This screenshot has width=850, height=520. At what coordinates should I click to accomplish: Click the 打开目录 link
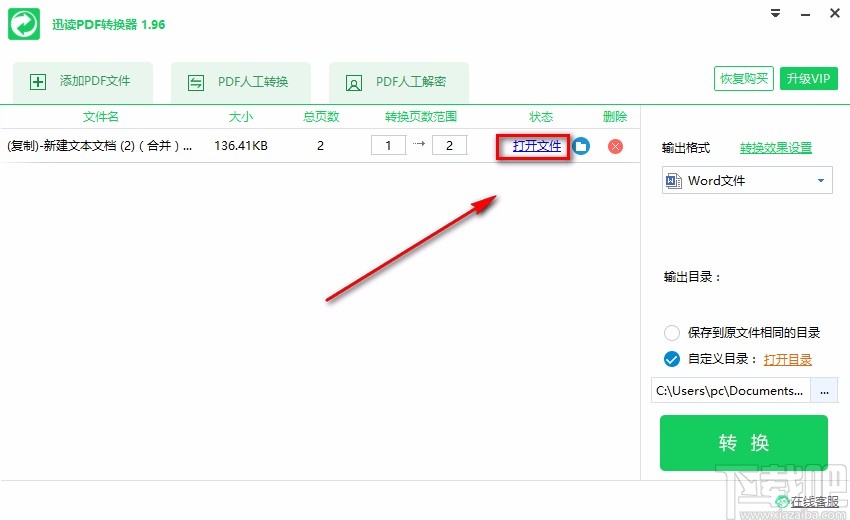coord(788,359)
